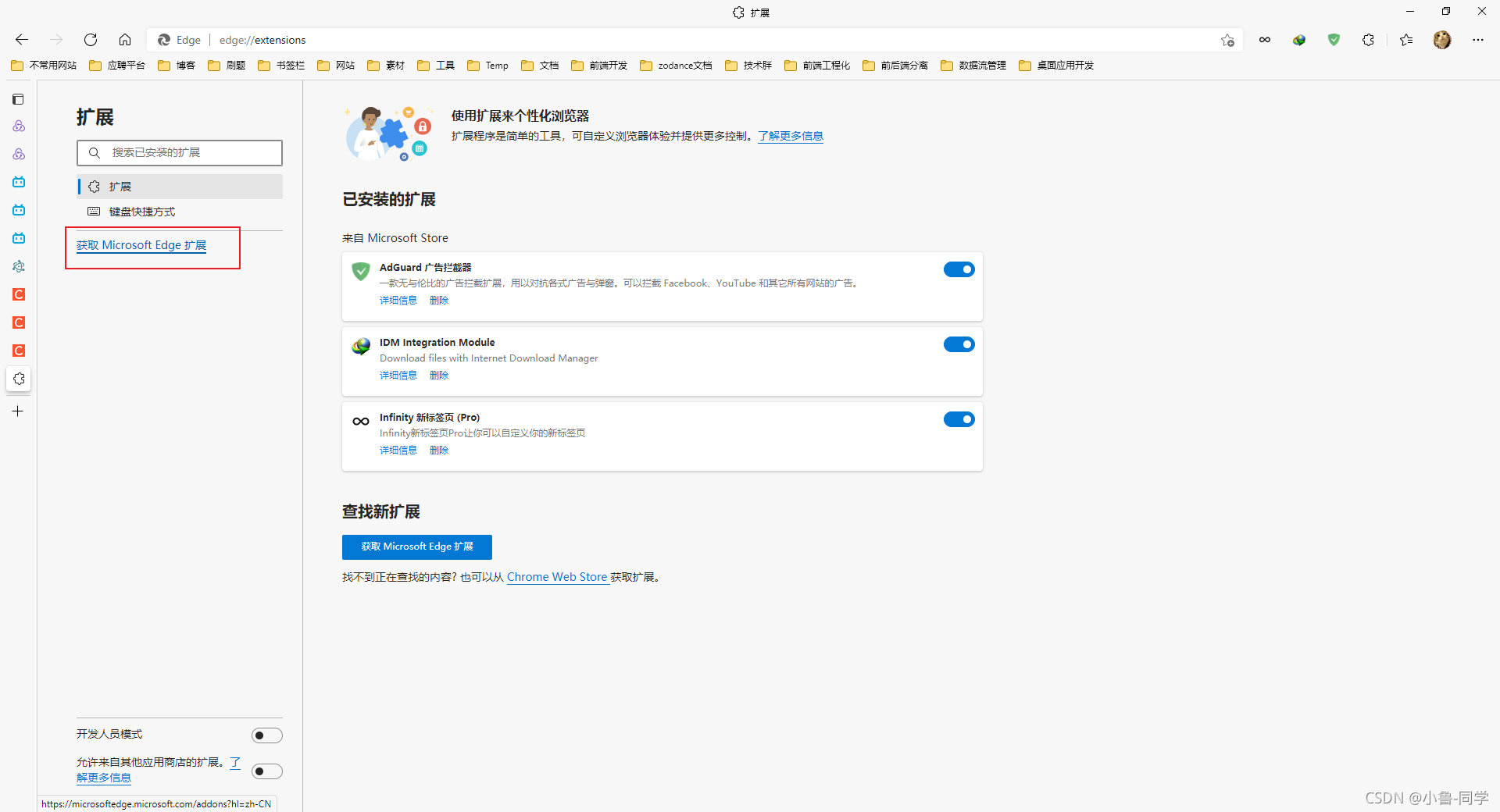Enable 开发人员模式 developer mode switch

pyautogui.click(x=266, y=735)
